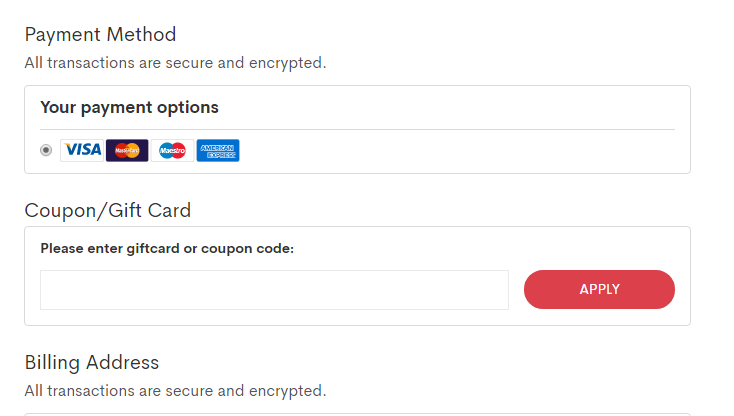Select the American Express logo
Viewport: 734px width, 416px height.
(x=218, y=150)
